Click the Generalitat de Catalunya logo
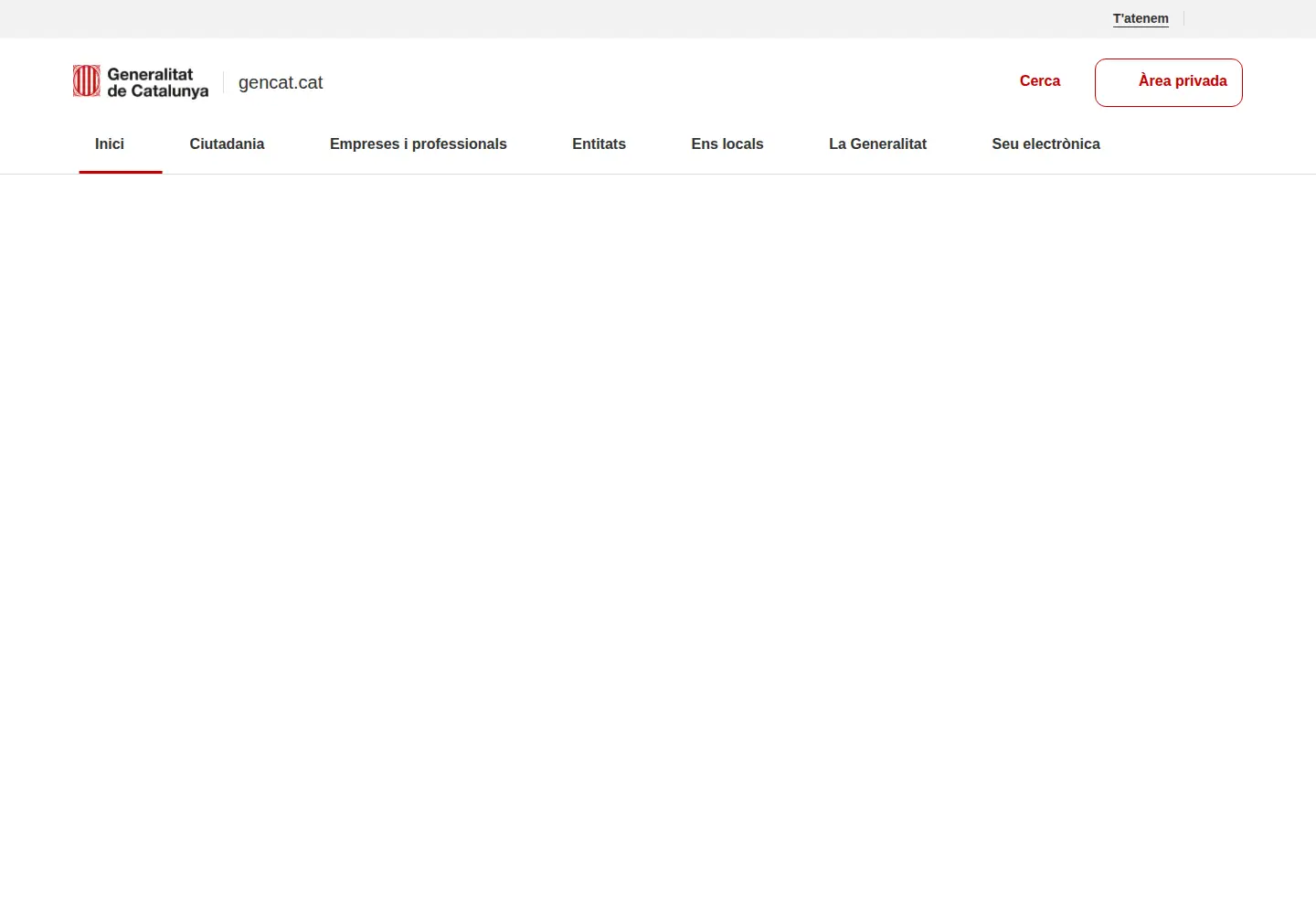This screenshot has height=914, width=1316. (141, 82)
